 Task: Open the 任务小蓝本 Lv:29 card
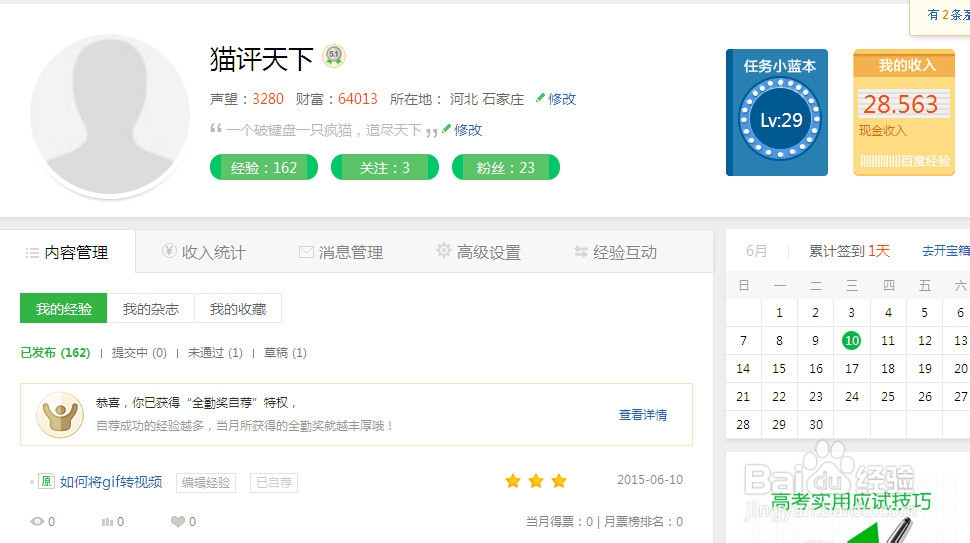coord(777,113)
